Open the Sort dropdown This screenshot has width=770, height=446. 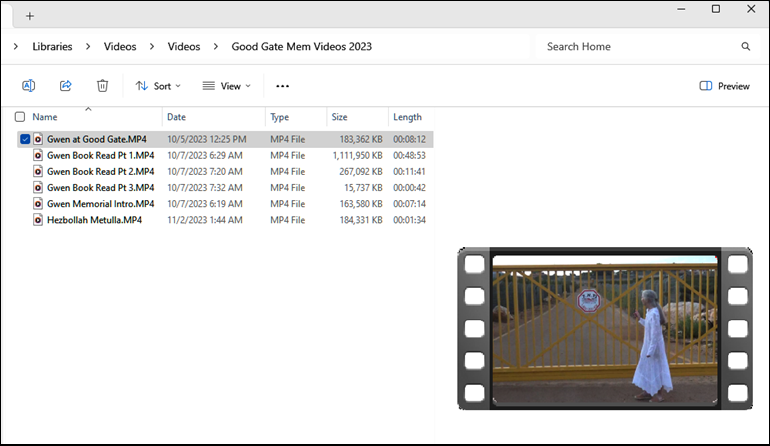[159, 86]
